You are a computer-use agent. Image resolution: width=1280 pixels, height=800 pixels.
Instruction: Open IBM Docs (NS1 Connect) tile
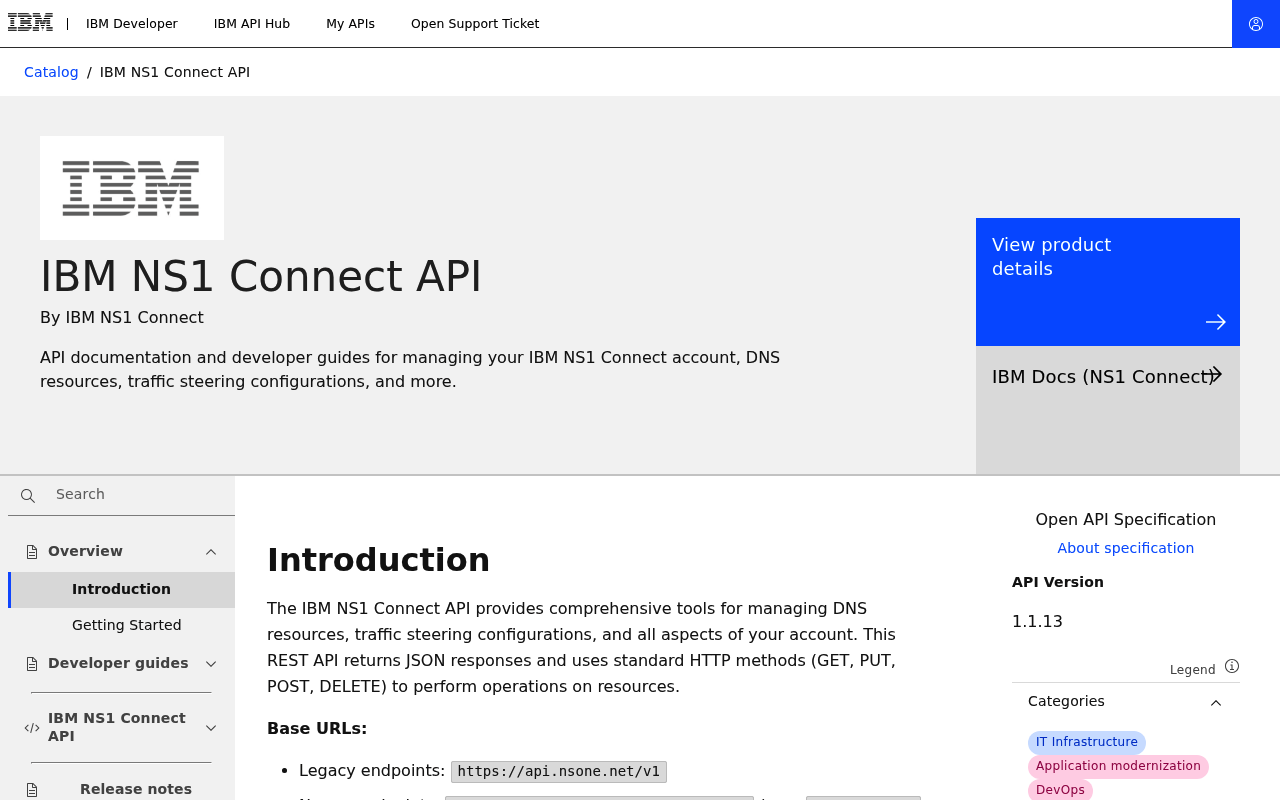tap(1108, 410)
